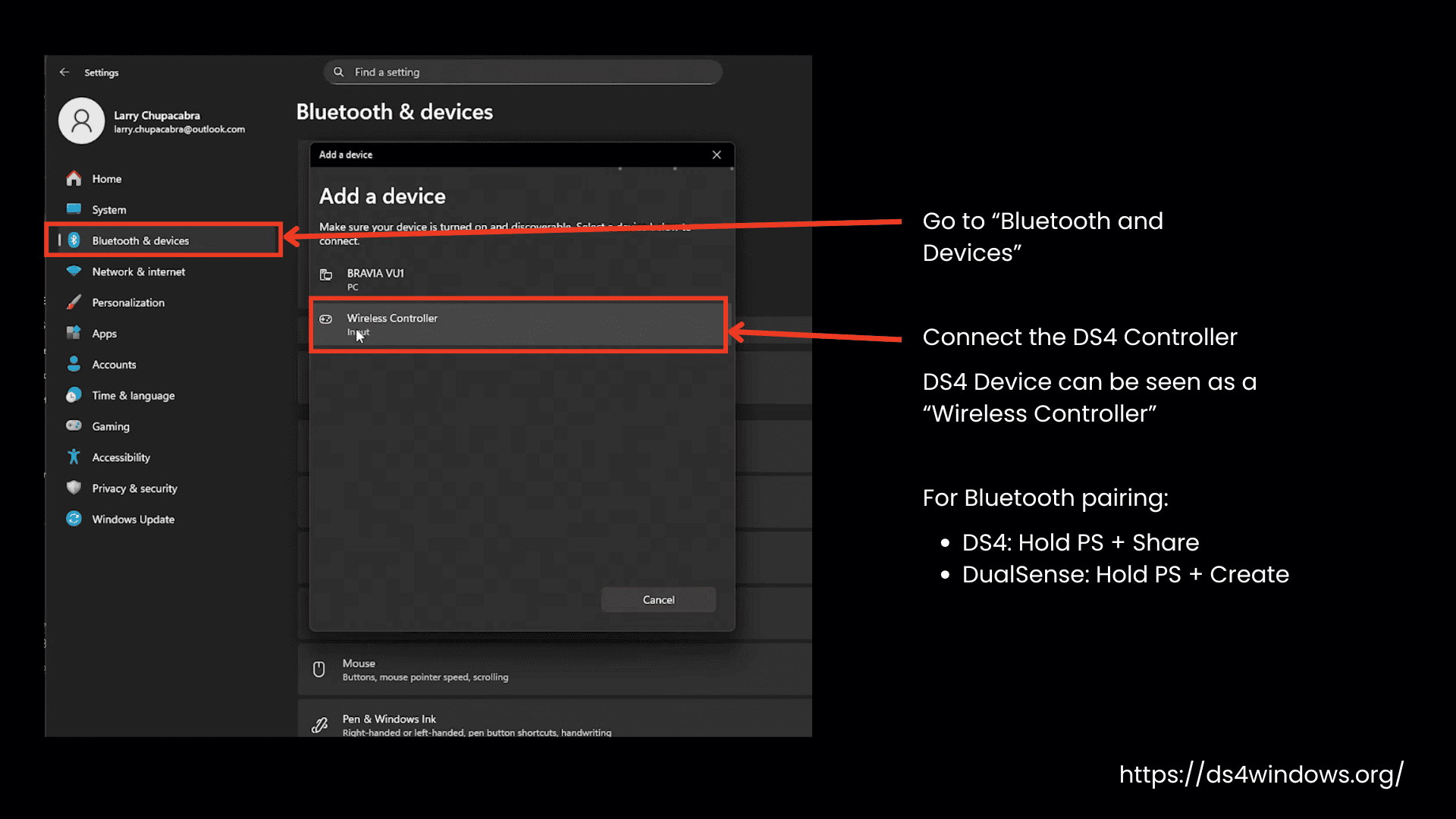Click the Network wifi icon
Viewport: 1456px width, 819px height.
[x=74, y=271]
